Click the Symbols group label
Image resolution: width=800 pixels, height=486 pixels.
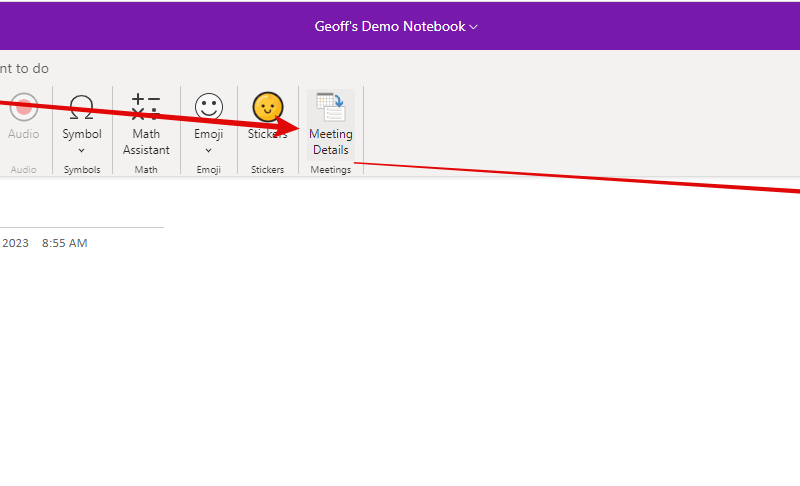82,170
